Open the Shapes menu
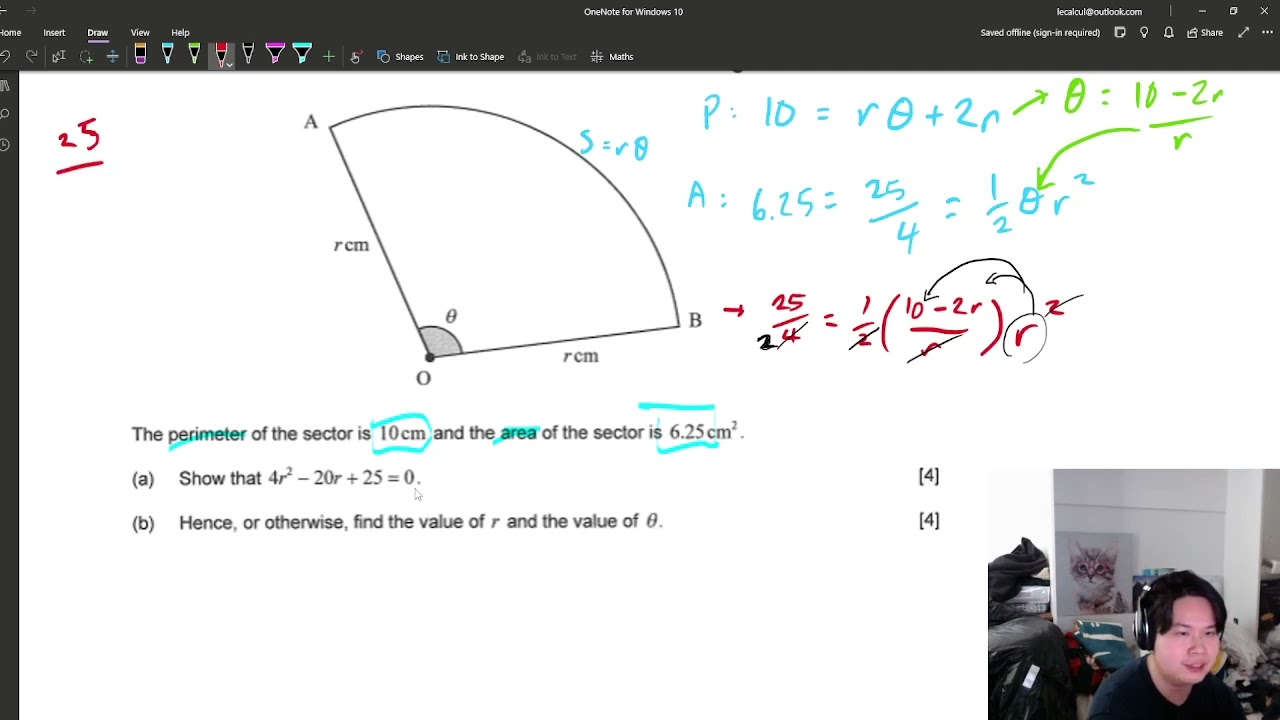The height and width of the screenshot is (720, 1280). click(x=400, y=57)
